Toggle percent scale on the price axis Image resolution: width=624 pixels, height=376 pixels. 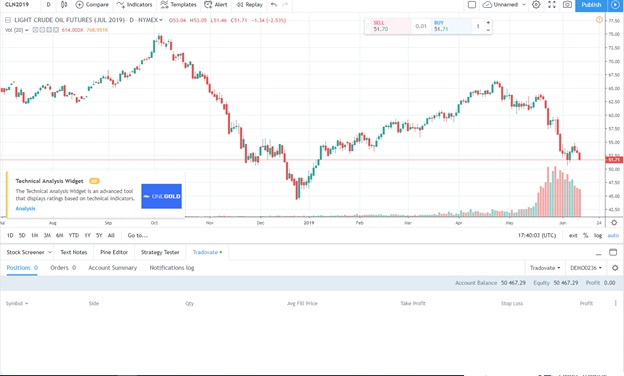click(x=585, y=236)
